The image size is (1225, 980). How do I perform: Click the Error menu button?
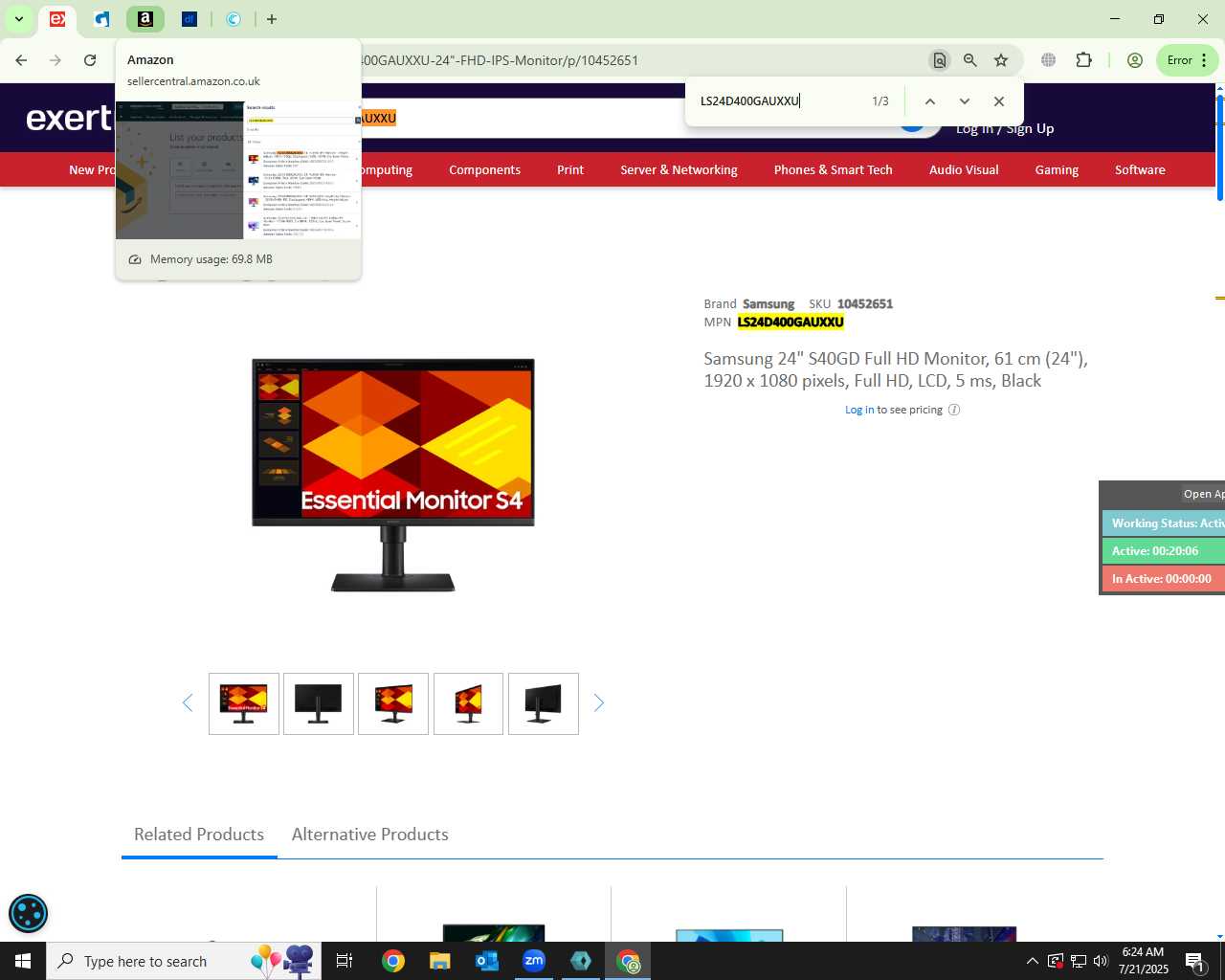1188,60
